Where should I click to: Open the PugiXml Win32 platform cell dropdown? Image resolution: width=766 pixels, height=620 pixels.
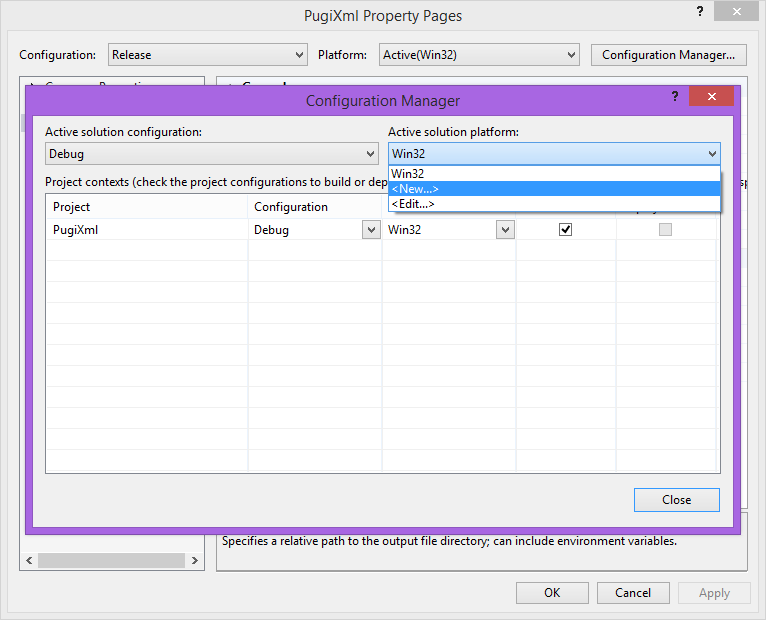pyautogui.click(x=505, y=230)
